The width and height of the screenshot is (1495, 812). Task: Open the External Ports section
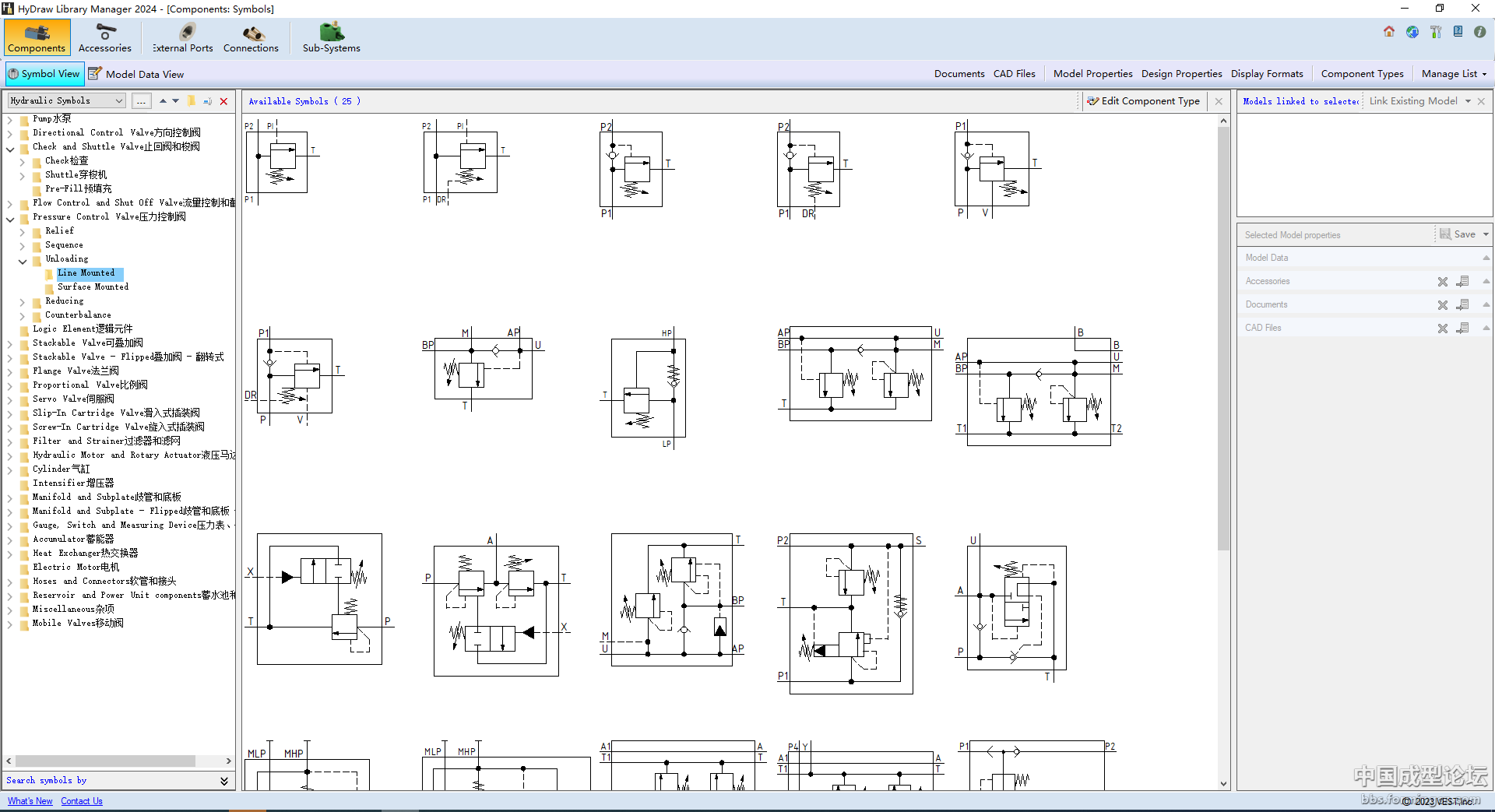[183, 37]
